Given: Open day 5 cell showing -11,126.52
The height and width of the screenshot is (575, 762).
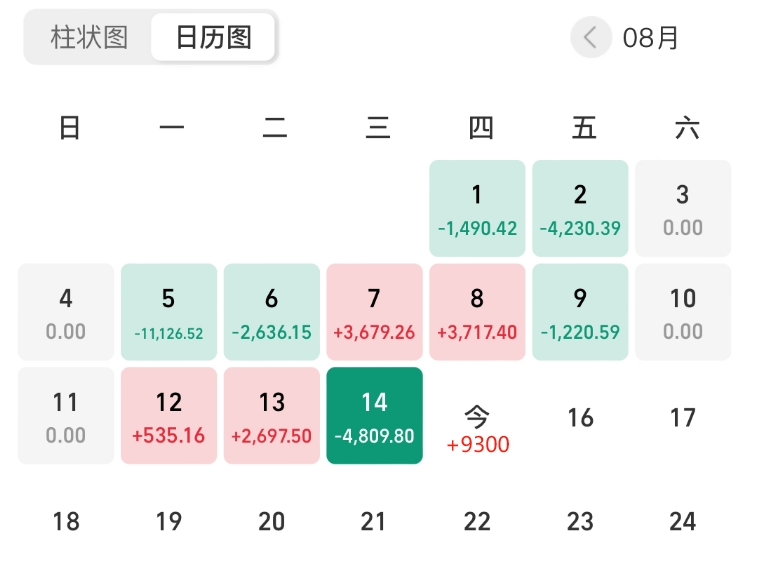Looking at the screenshot, I should point(169,312).
